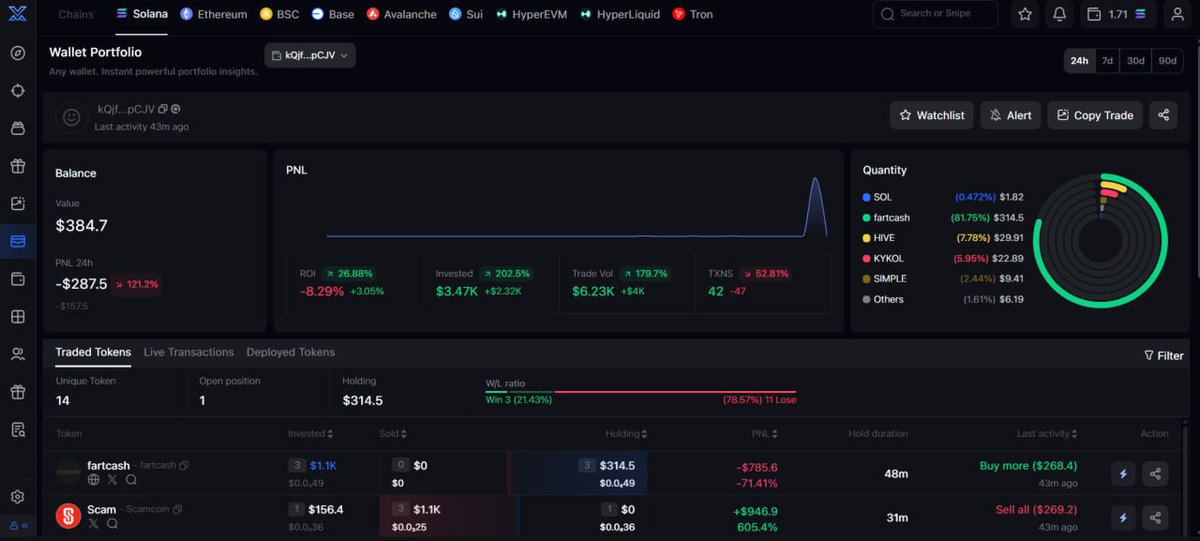Open Scam token X social icon
This screenshot has width=1200, height=541.
(94, 523)
